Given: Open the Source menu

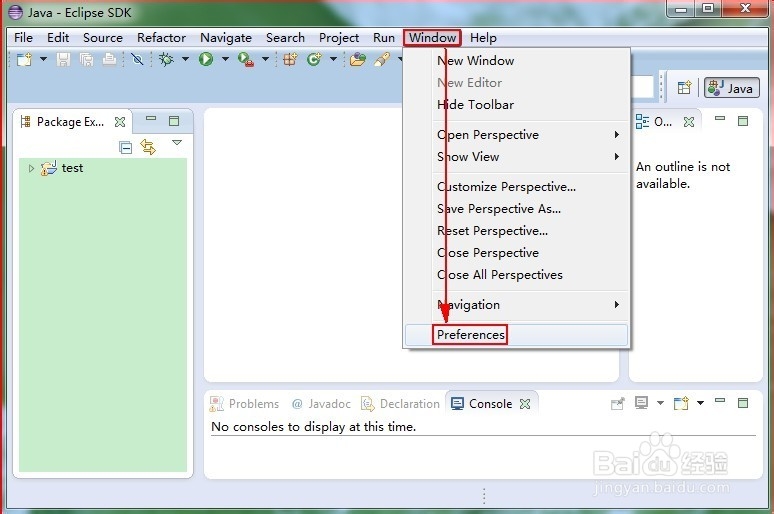Looking at the screenshot, I should tap(103, 38).
